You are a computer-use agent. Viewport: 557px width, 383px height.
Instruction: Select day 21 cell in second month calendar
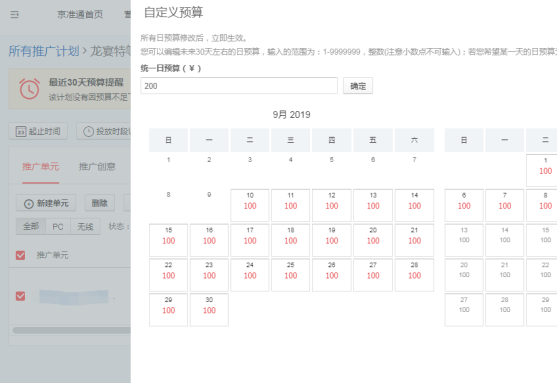click(505, 275)
